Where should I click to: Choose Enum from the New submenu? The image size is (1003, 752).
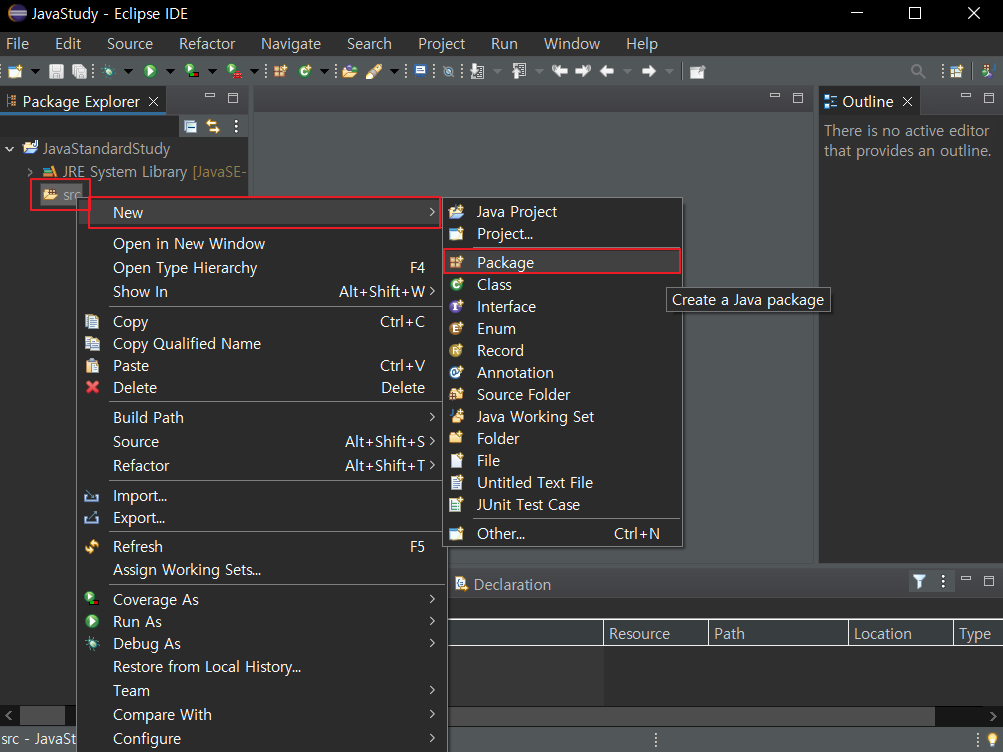click(562, 329)
